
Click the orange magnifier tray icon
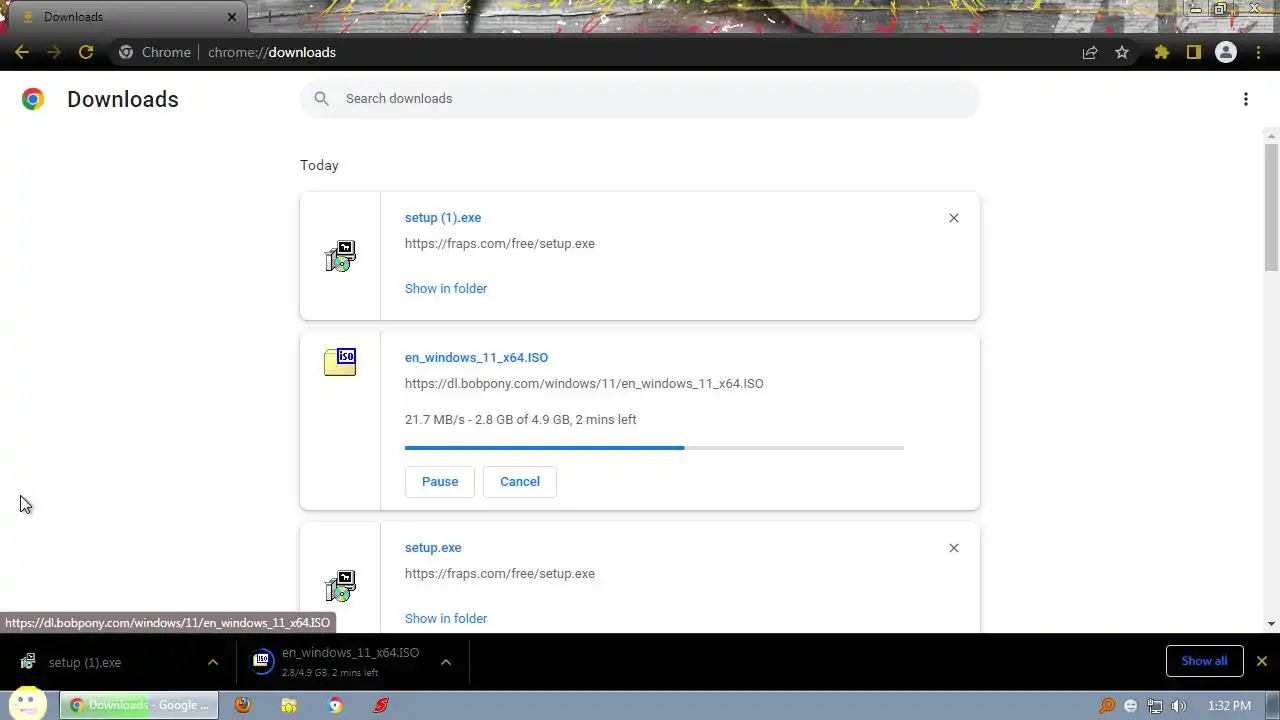pyautogui.click(x=1107, y=706)
